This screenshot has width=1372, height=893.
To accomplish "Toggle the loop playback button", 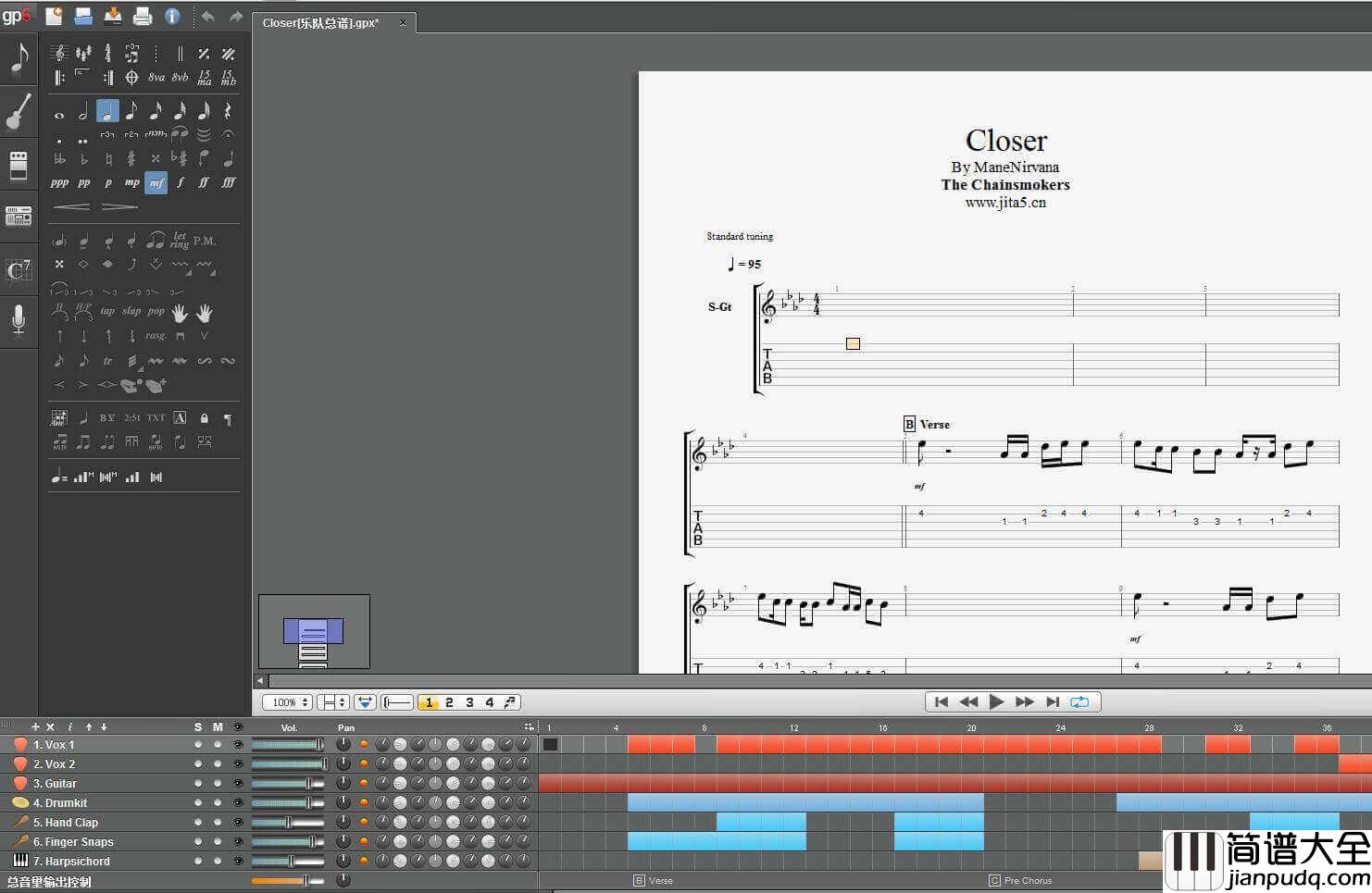I will pos(1079,702).
